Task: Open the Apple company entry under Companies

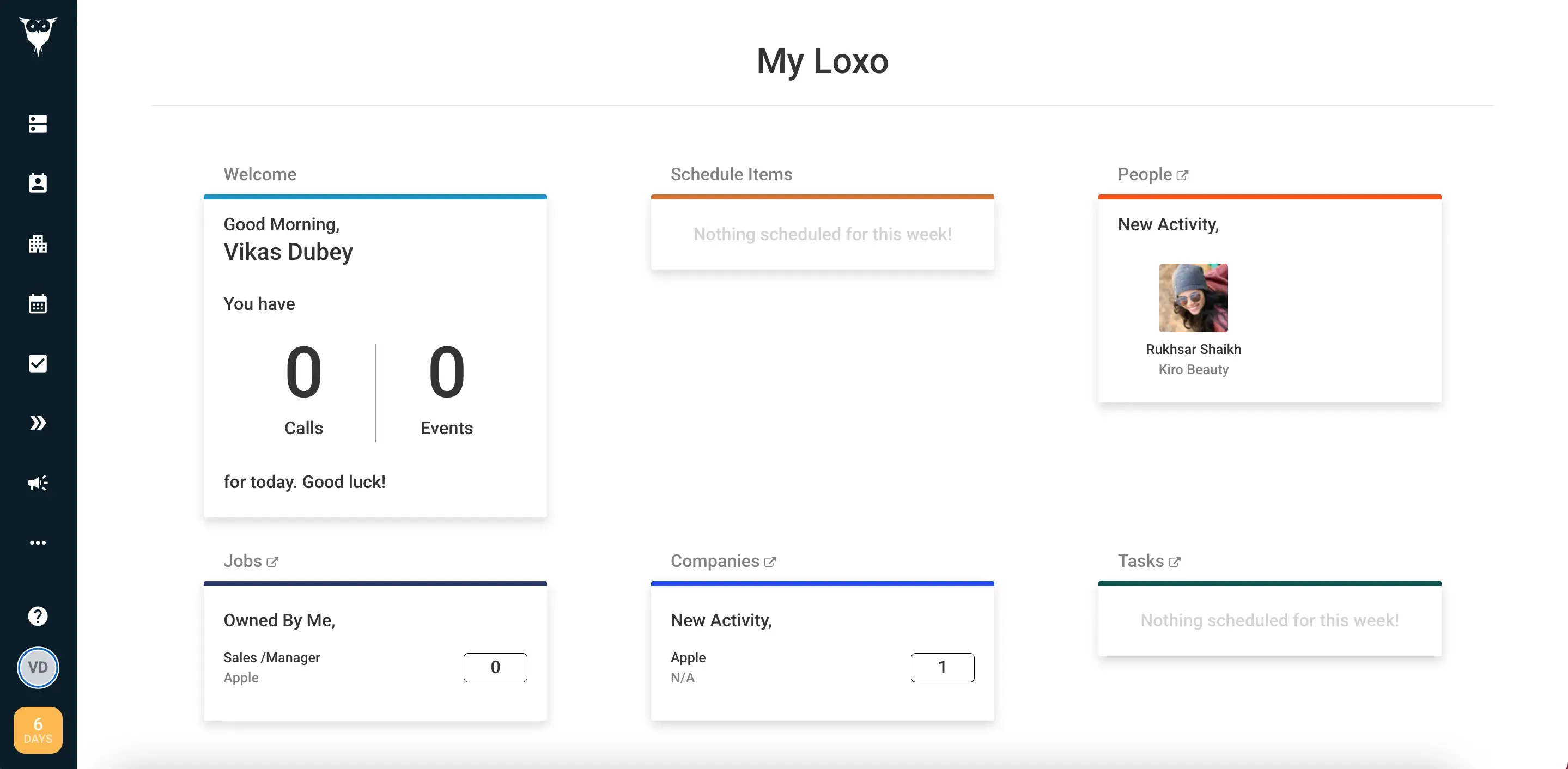Action: [x=688, y=657]
